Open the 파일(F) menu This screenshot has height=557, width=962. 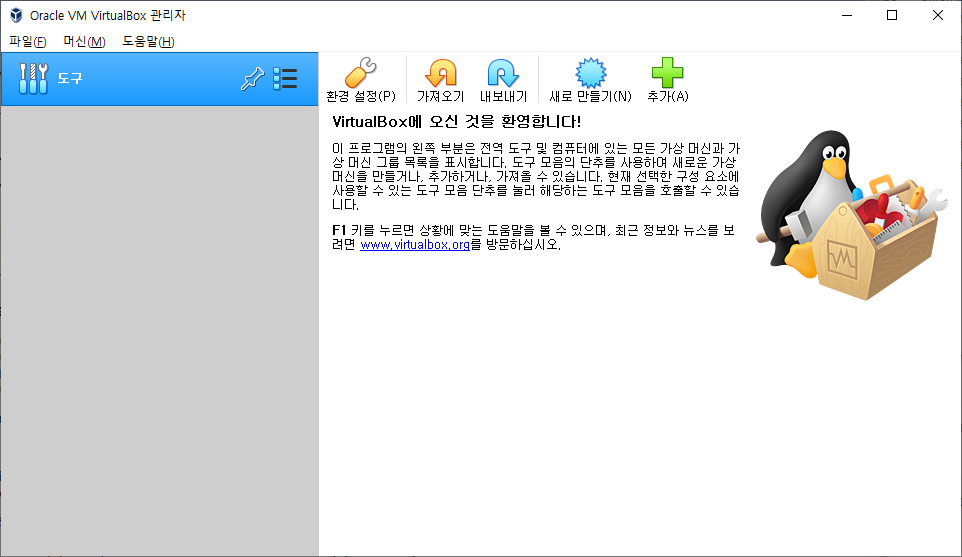pyautogui.click(x=28, y=41)
